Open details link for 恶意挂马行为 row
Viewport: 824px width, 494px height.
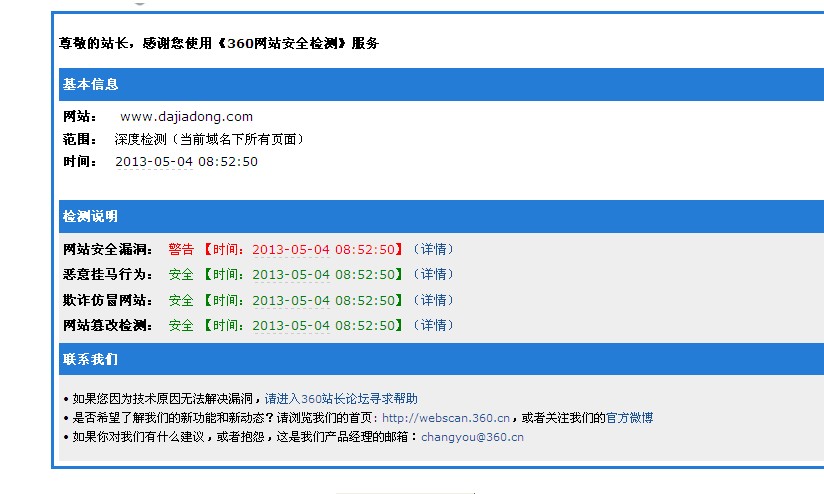[435, 274]
